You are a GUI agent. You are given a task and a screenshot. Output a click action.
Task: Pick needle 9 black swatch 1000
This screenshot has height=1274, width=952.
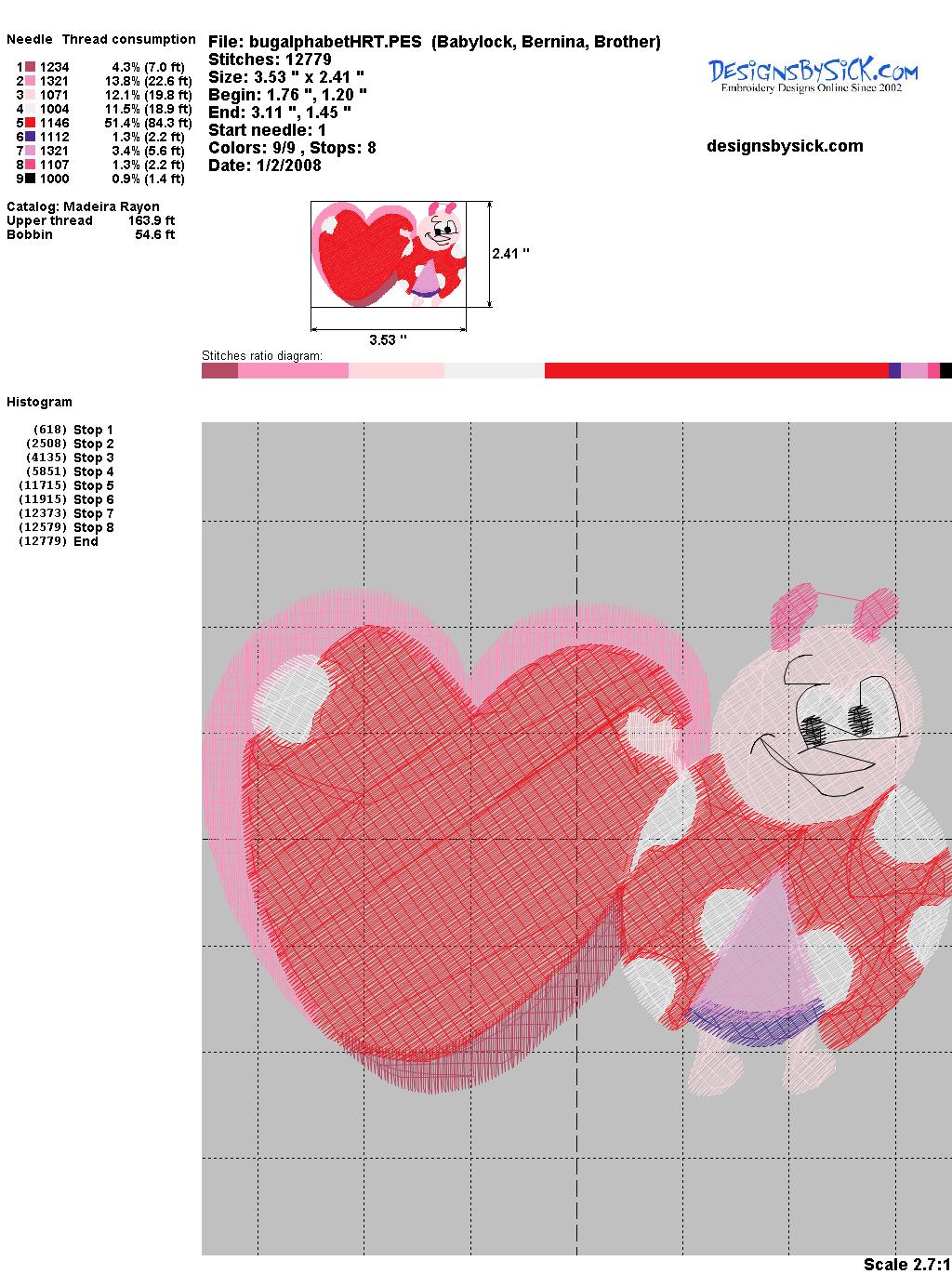point(31,179)
